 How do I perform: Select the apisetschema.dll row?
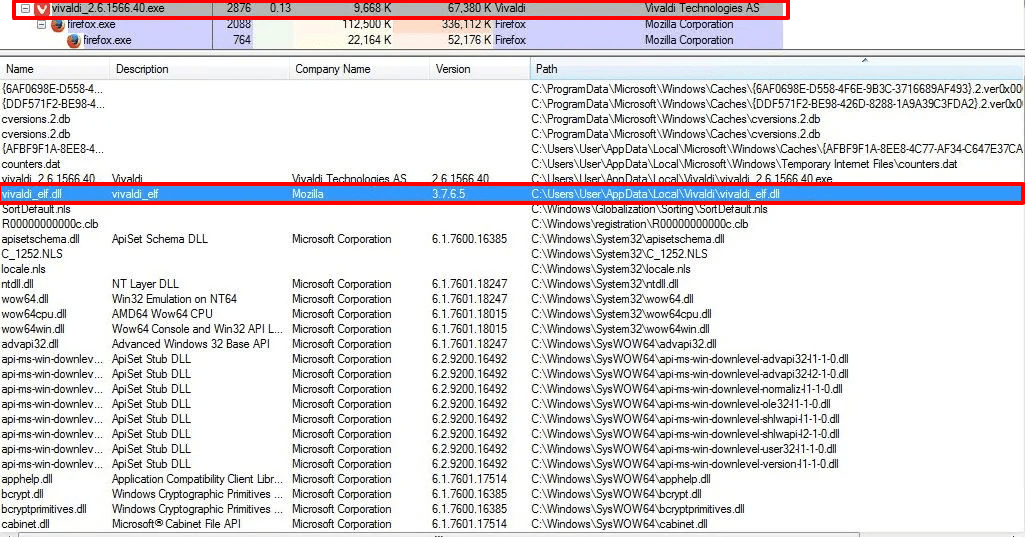tap(512, 239)
